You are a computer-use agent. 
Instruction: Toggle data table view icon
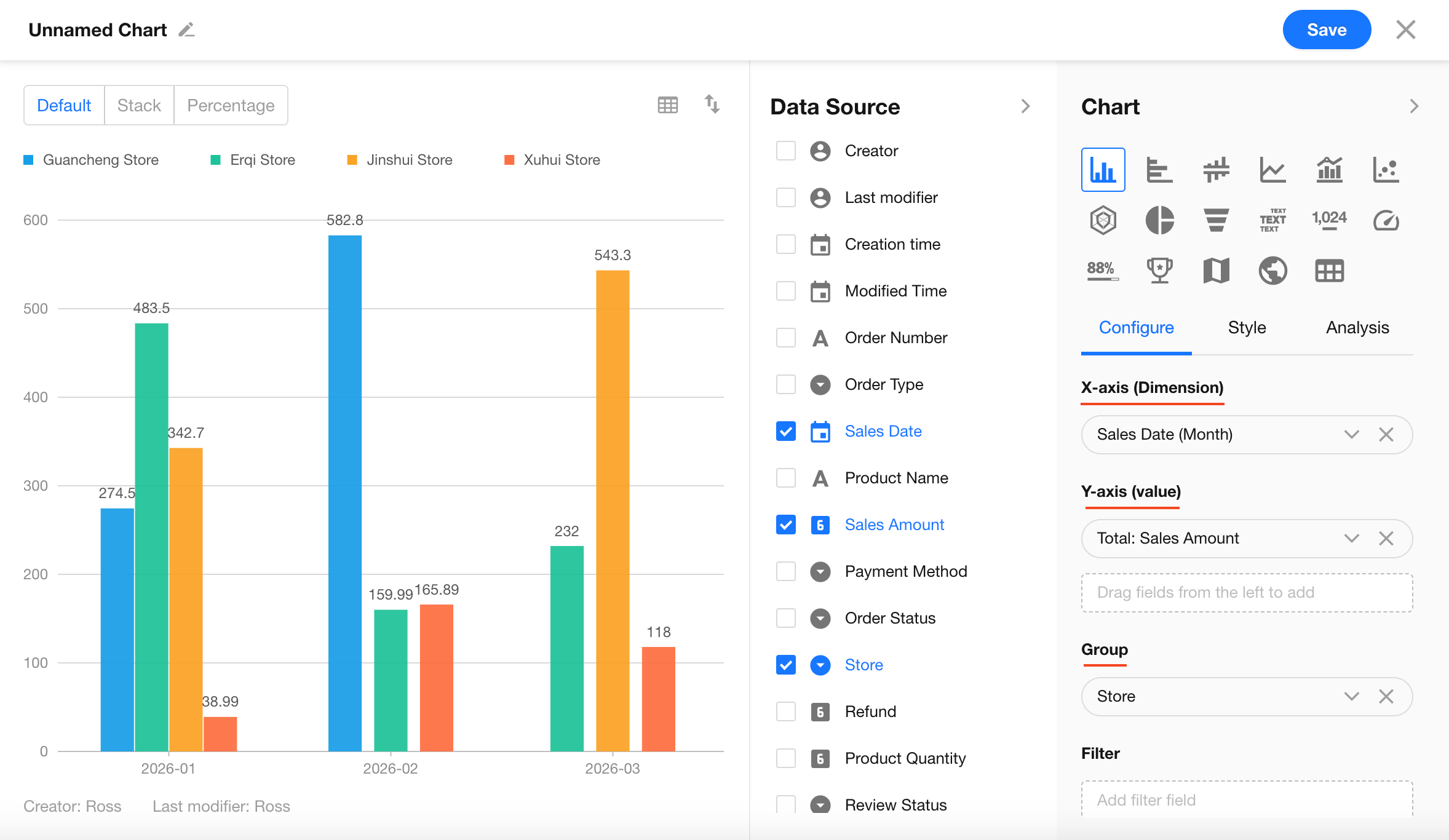(667, 105)
